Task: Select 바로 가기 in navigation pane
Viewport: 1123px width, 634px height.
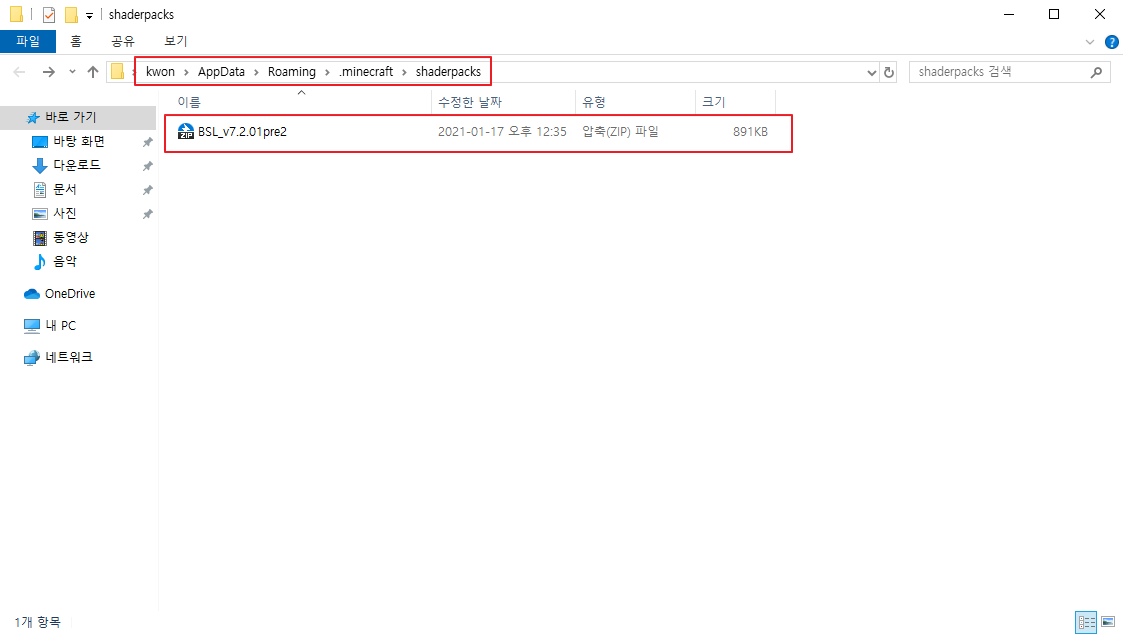Action: click(x=70, y=117)
